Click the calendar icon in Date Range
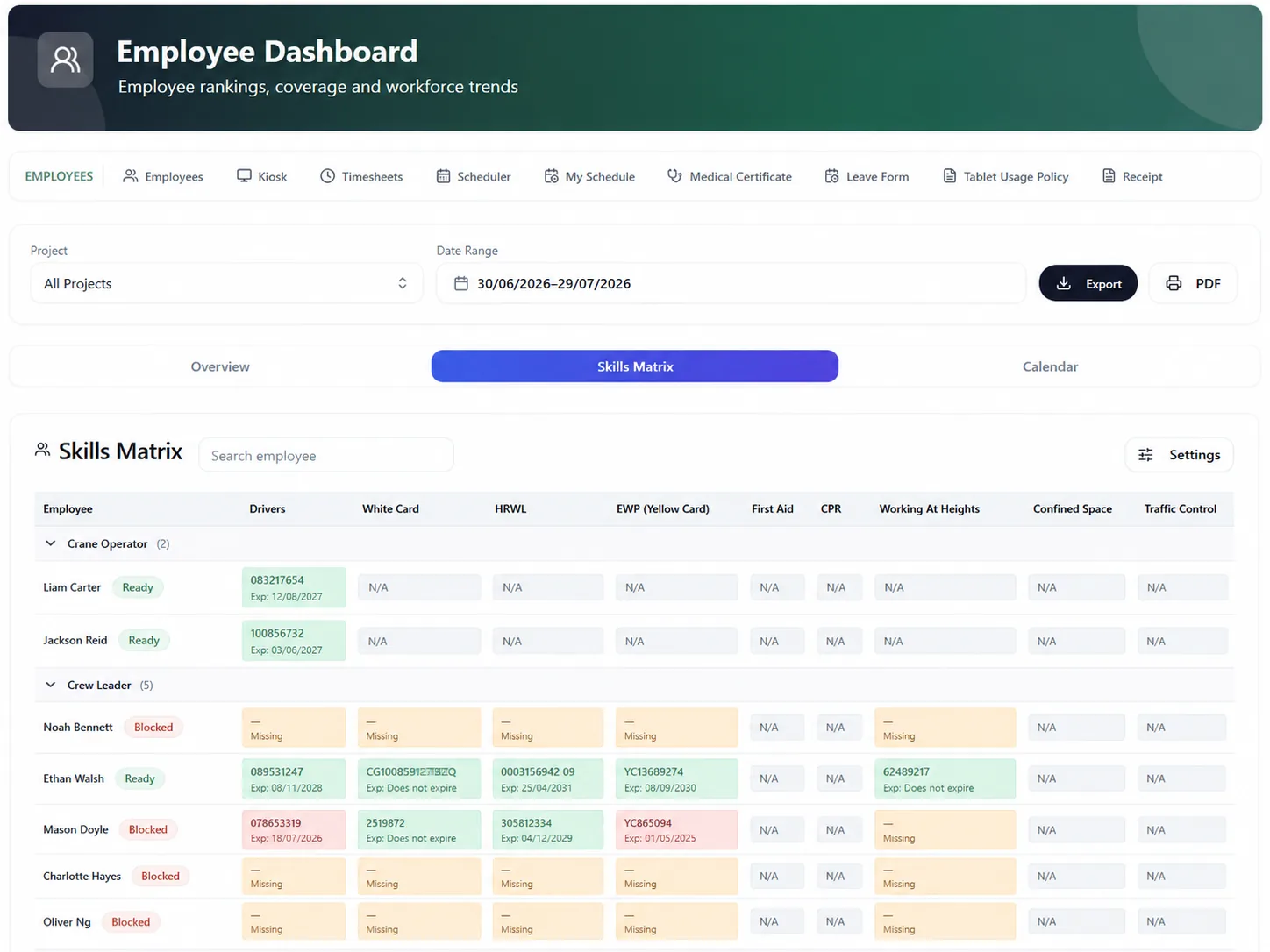The height and width of the screenshot is (952, 1270). pyautogui.click(x=460, y=283)
